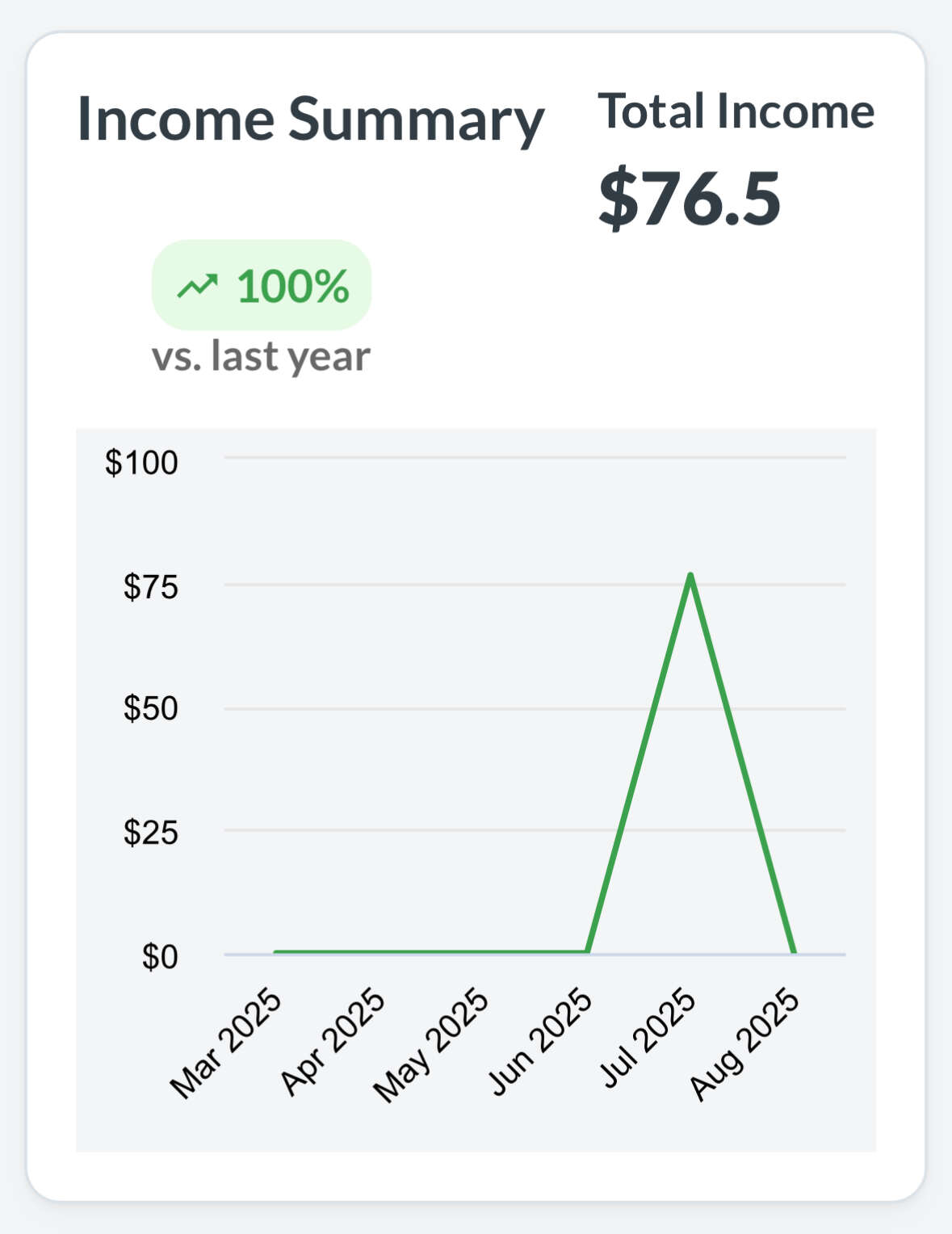The height and width of the screenshot is (1234, 952).
Task: Click the Aug 2025 x-axis label
Action: point(744,1044)
